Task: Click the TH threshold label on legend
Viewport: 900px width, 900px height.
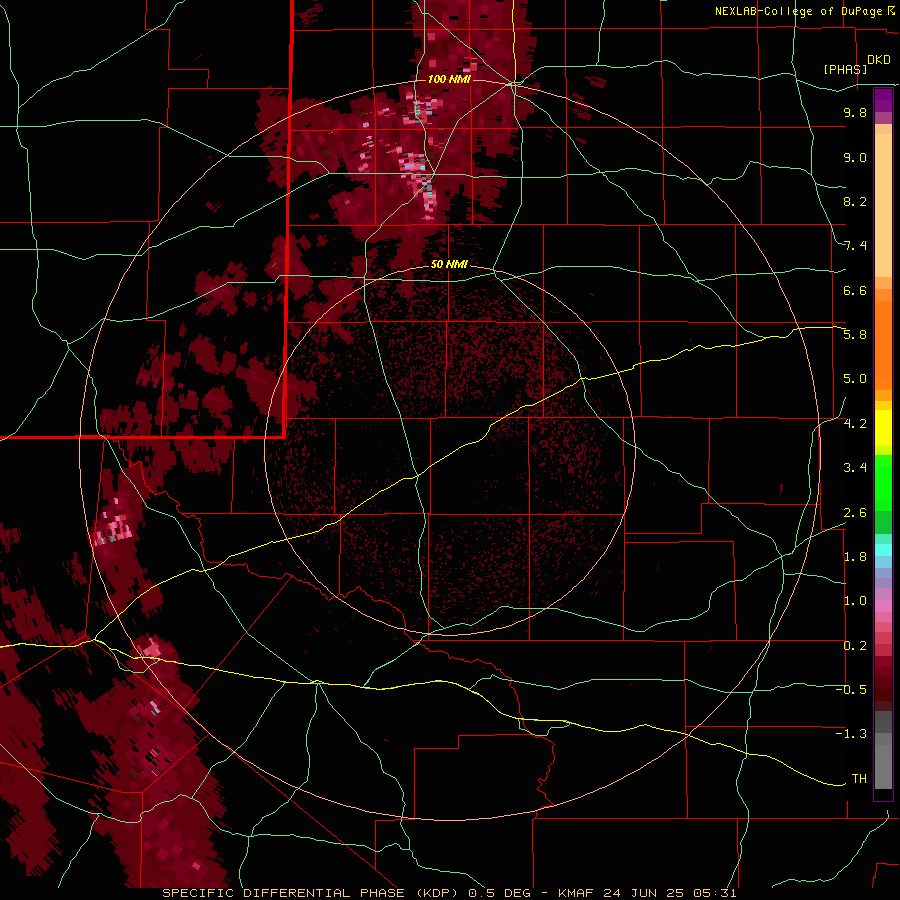Action: click(x=859, y=779)
